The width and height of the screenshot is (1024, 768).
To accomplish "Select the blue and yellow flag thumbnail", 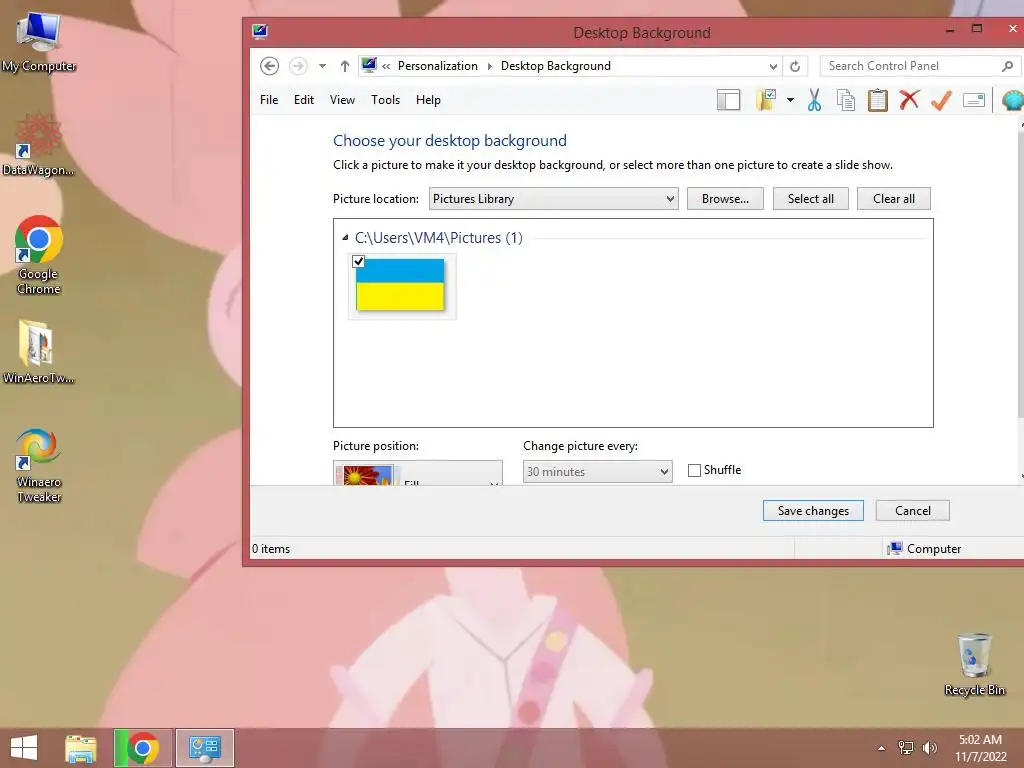I will (400, 285).
